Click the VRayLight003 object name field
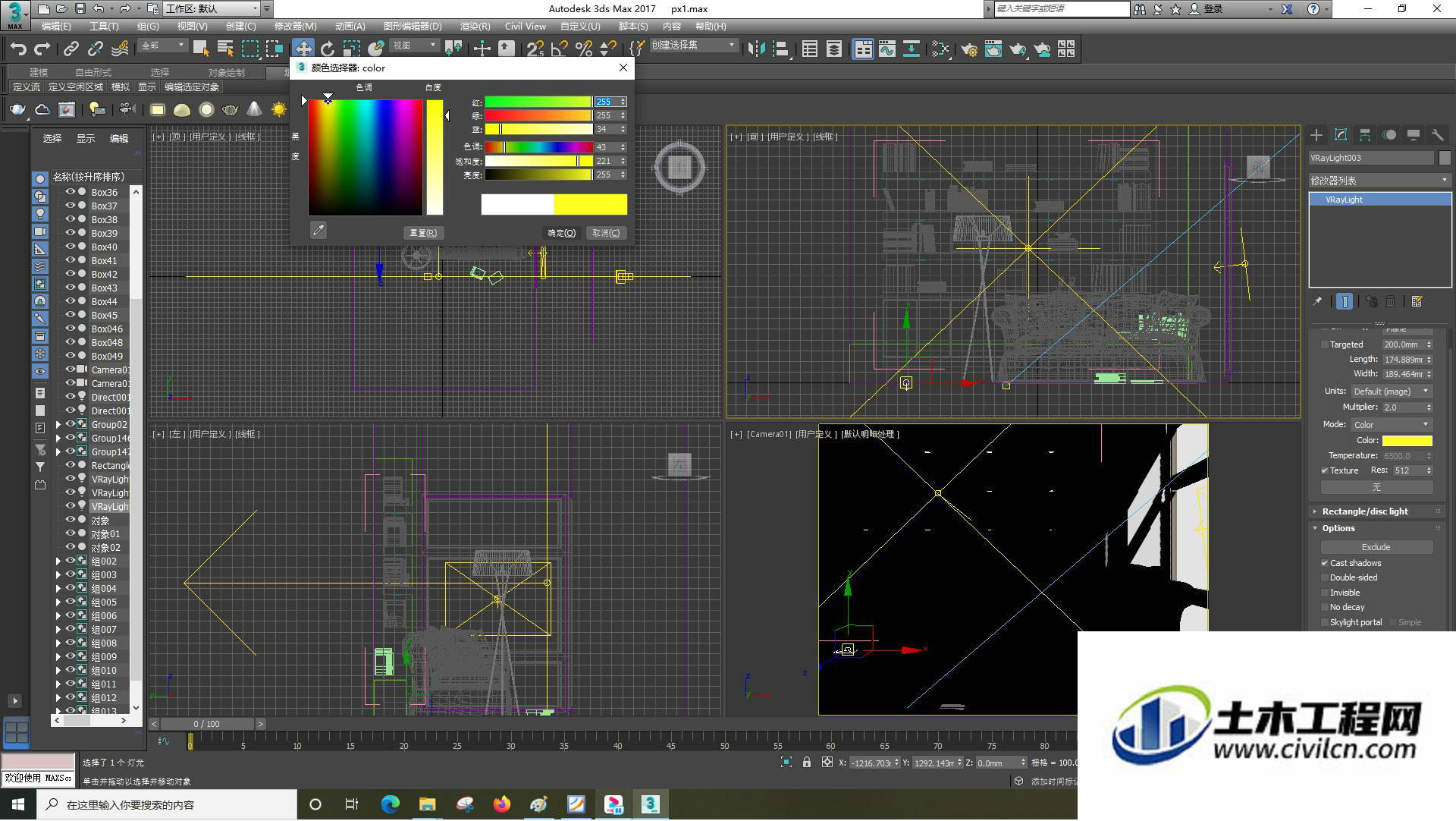This screenshot has width=1456, height=821. (1371, 158)
